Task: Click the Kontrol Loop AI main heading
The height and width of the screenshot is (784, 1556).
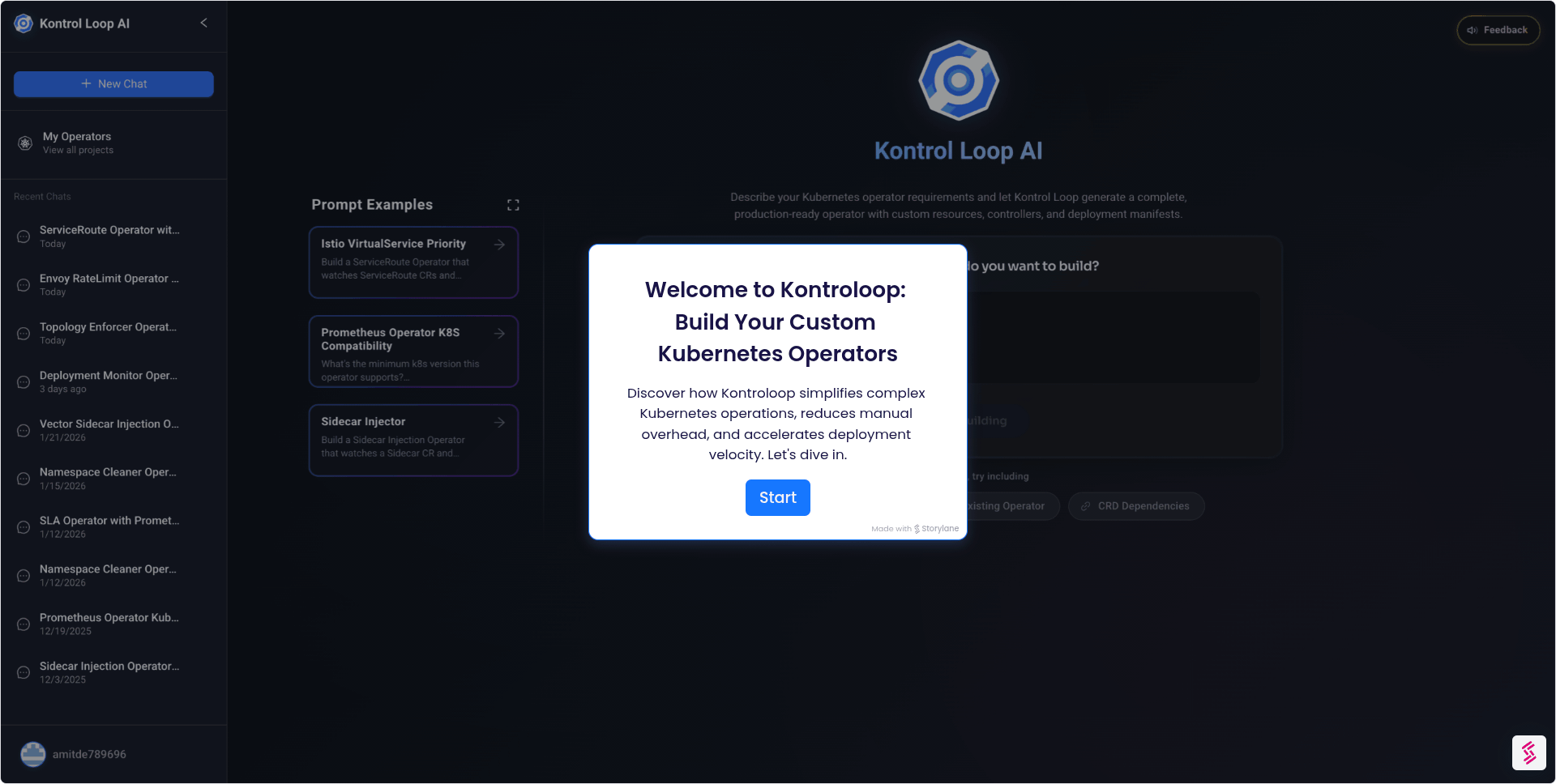Action: [958, 151]
